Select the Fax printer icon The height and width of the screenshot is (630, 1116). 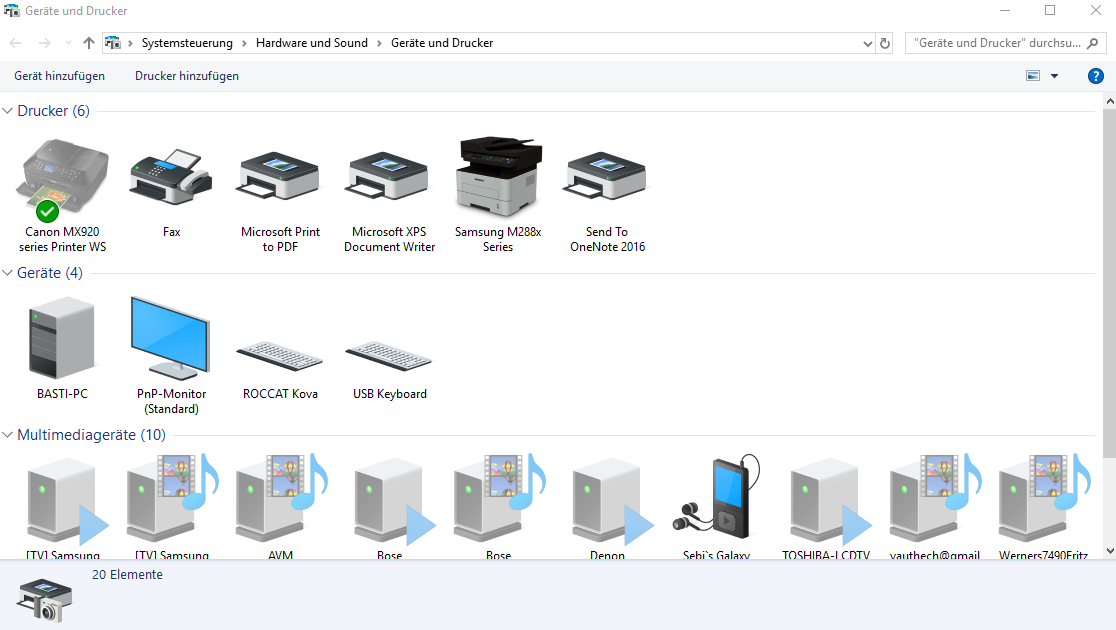tap(171, 177)
